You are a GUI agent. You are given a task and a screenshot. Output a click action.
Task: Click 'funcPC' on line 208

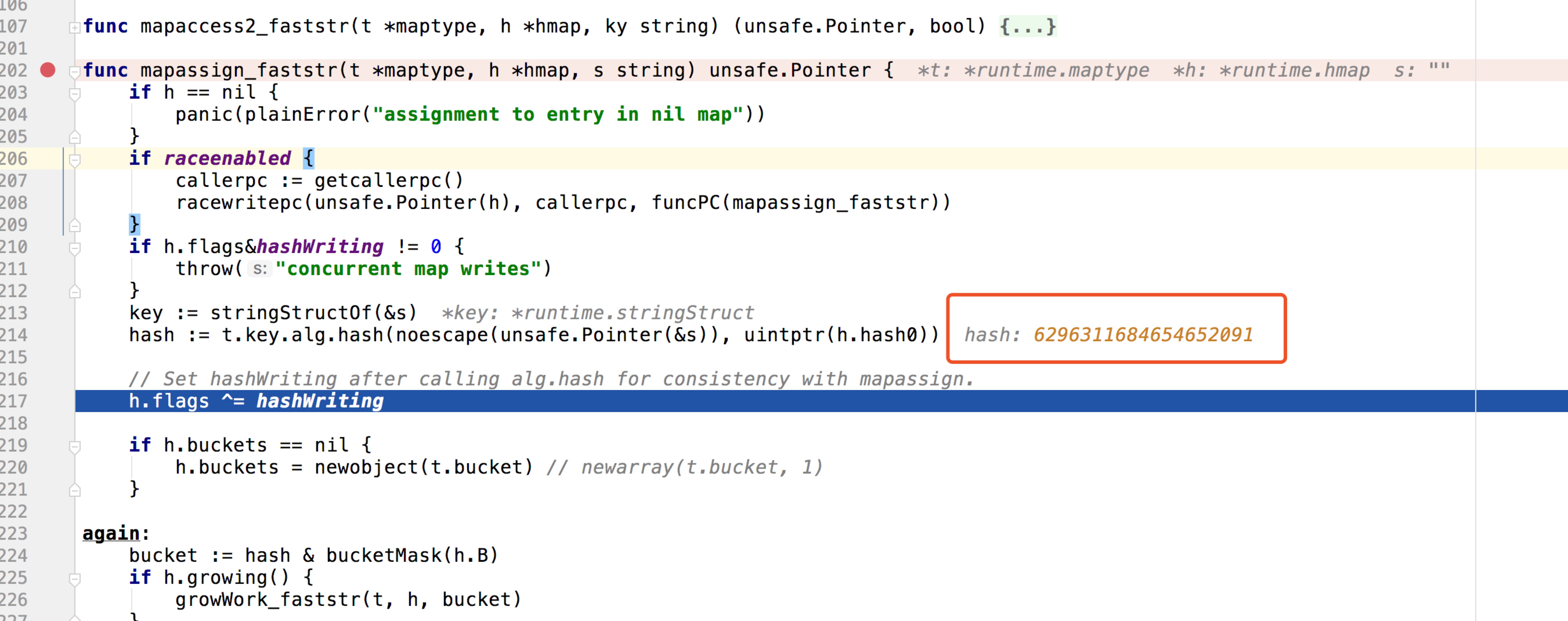686,203
